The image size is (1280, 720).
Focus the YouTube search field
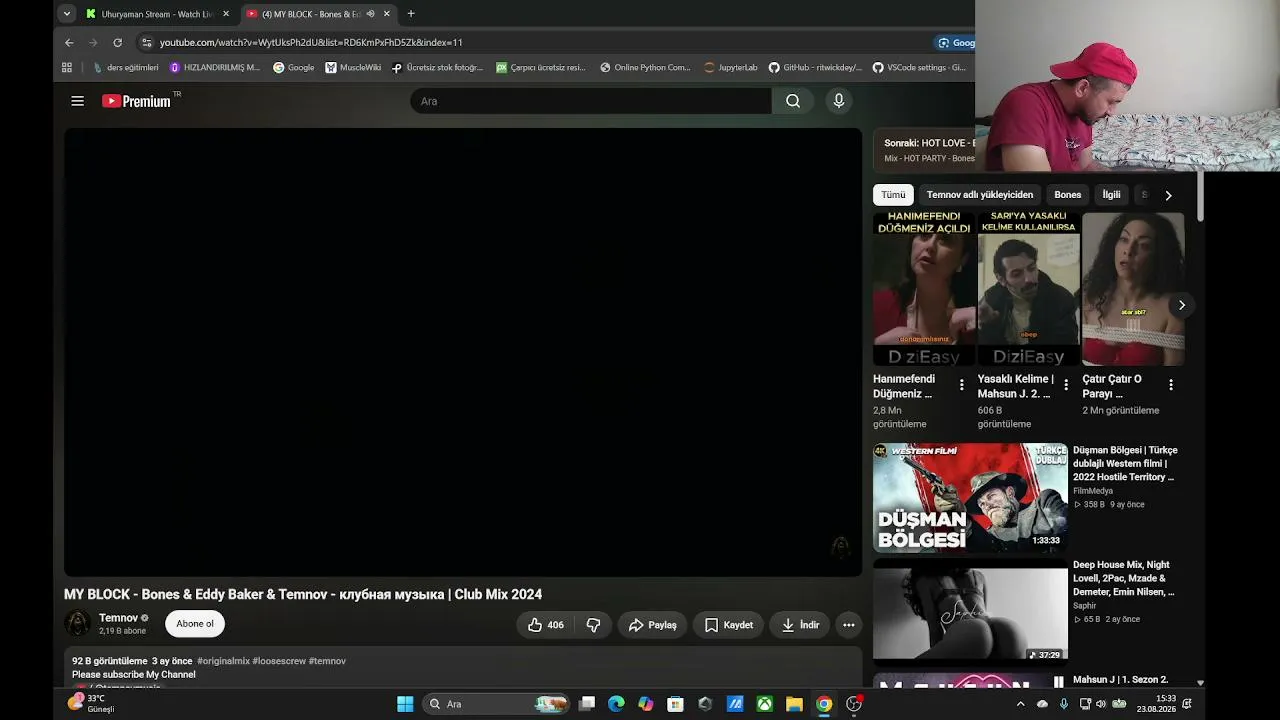coord(591,101)
